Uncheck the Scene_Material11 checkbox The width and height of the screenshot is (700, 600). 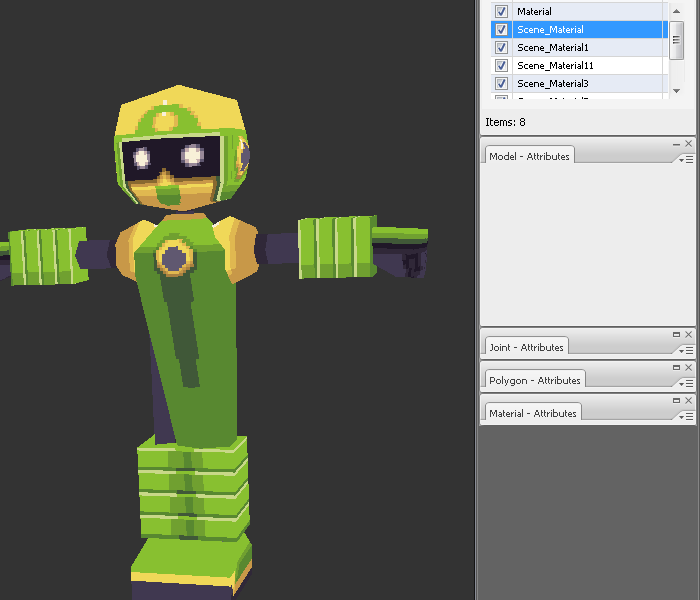[501, 66]
